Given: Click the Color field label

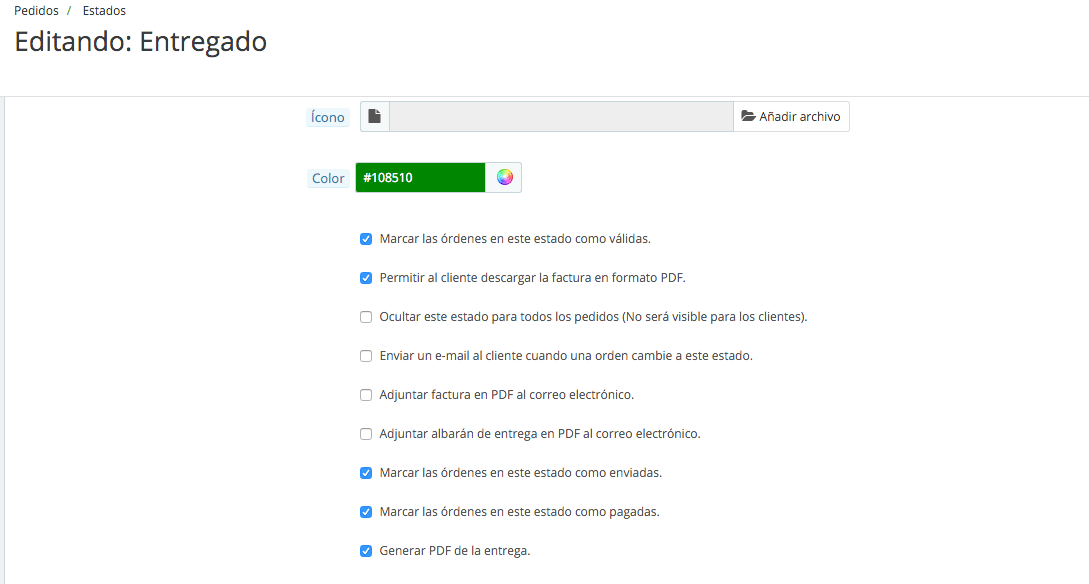Looking at the screenshot, I should 328,178.
